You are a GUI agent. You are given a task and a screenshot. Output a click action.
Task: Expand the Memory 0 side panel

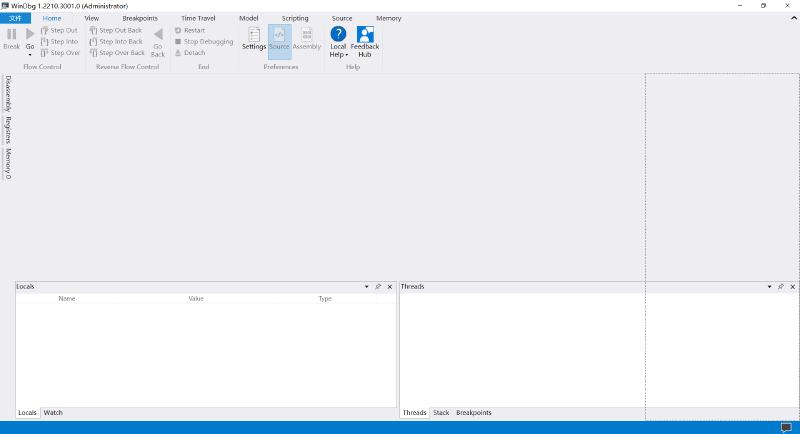click(8, 164)
